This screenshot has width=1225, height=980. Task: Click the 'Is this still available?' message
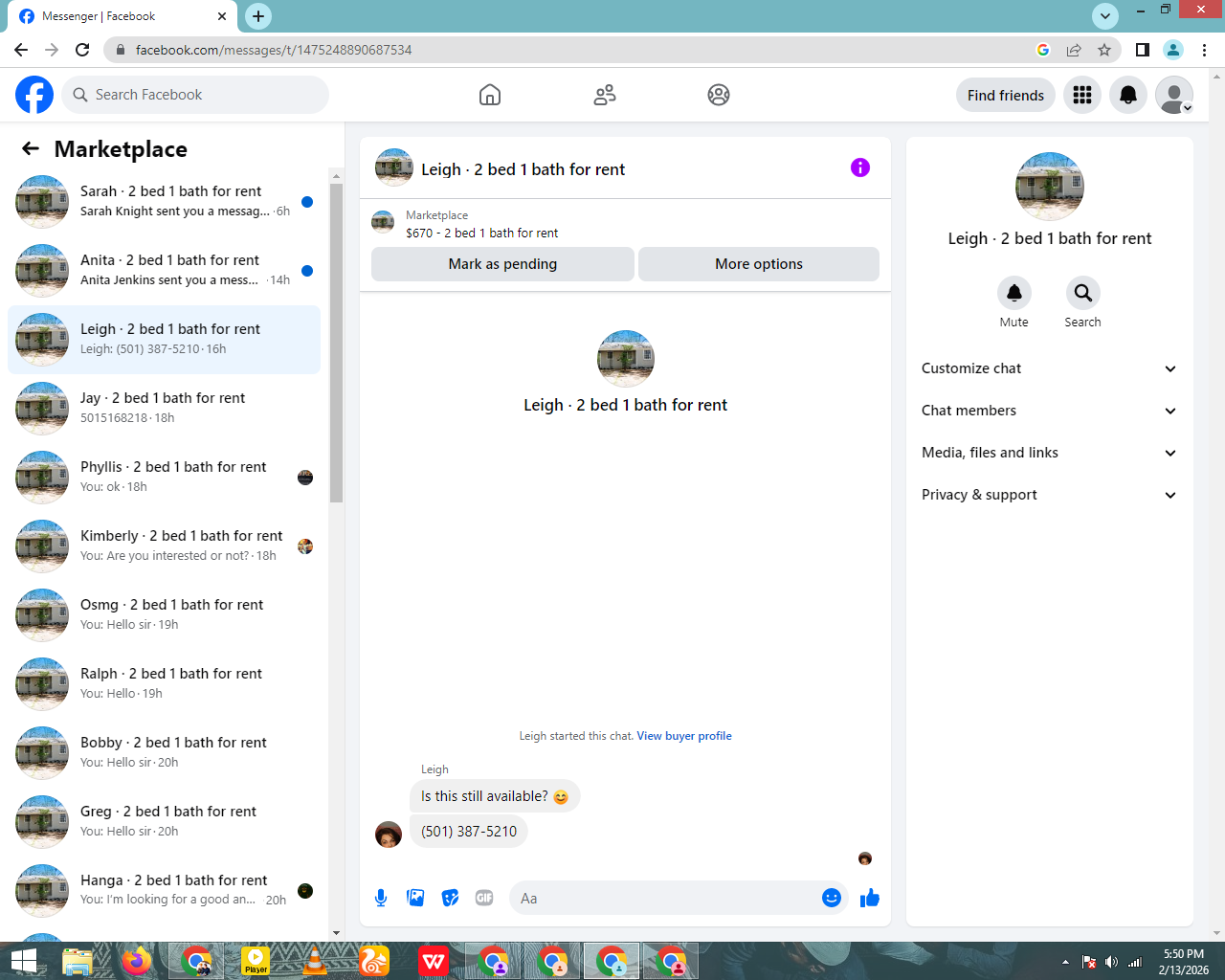pyautogui.click(x=495, y=796)
